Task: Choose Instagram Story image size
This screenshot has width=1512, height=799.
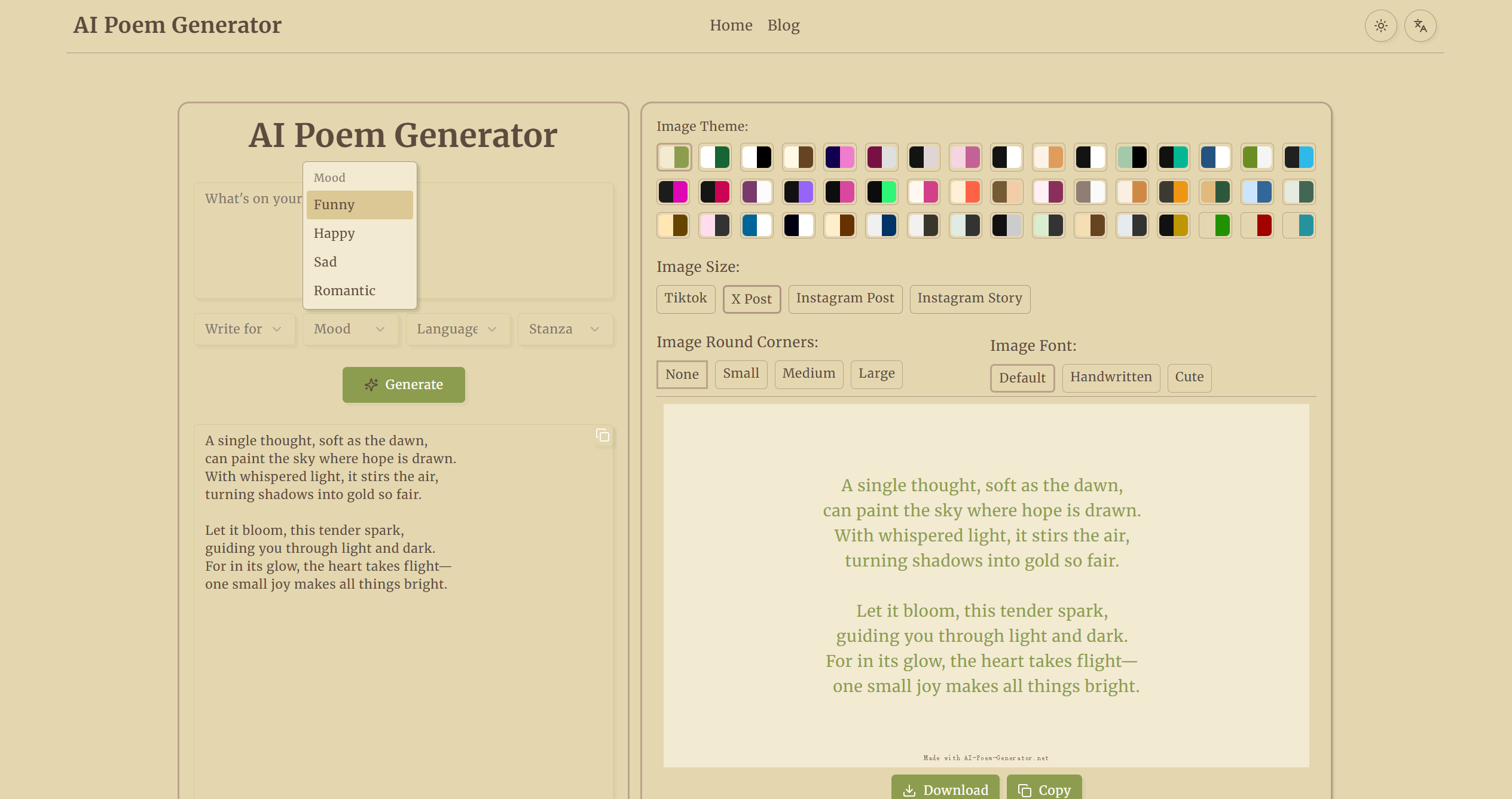Action: [969, 298]
